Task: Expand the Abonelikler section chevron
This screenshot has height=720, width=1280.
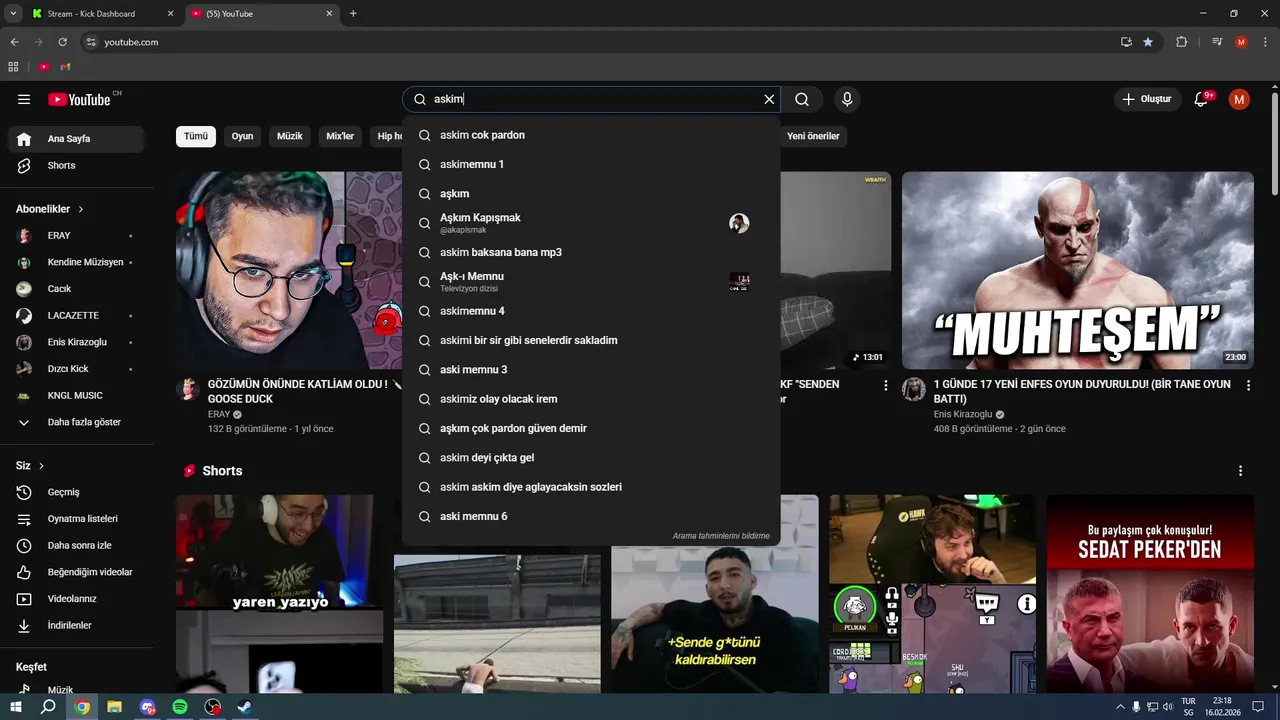Action: (80, 209)
